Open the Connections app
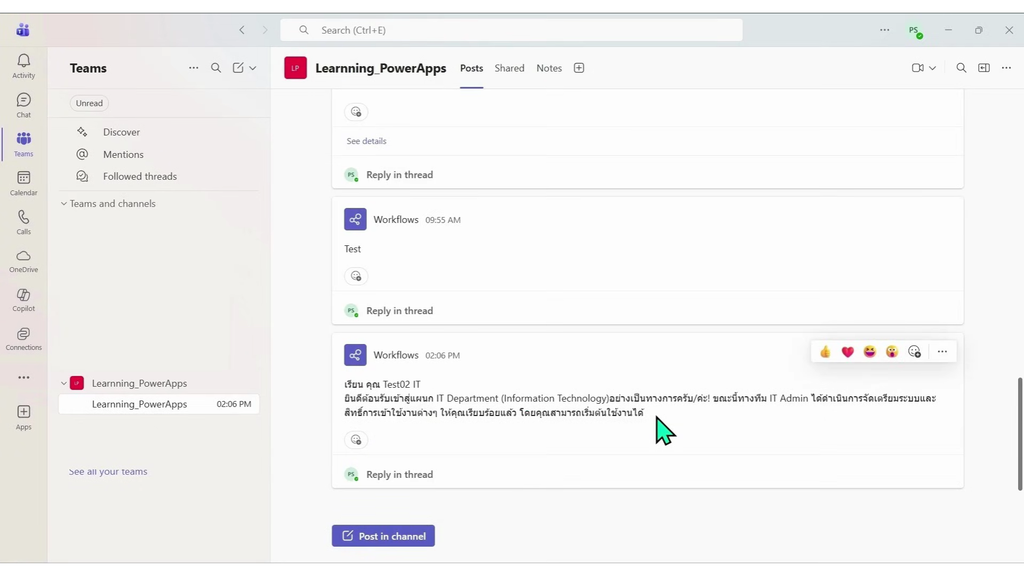This screenshot has width=1024, height=576. point(24,339)
